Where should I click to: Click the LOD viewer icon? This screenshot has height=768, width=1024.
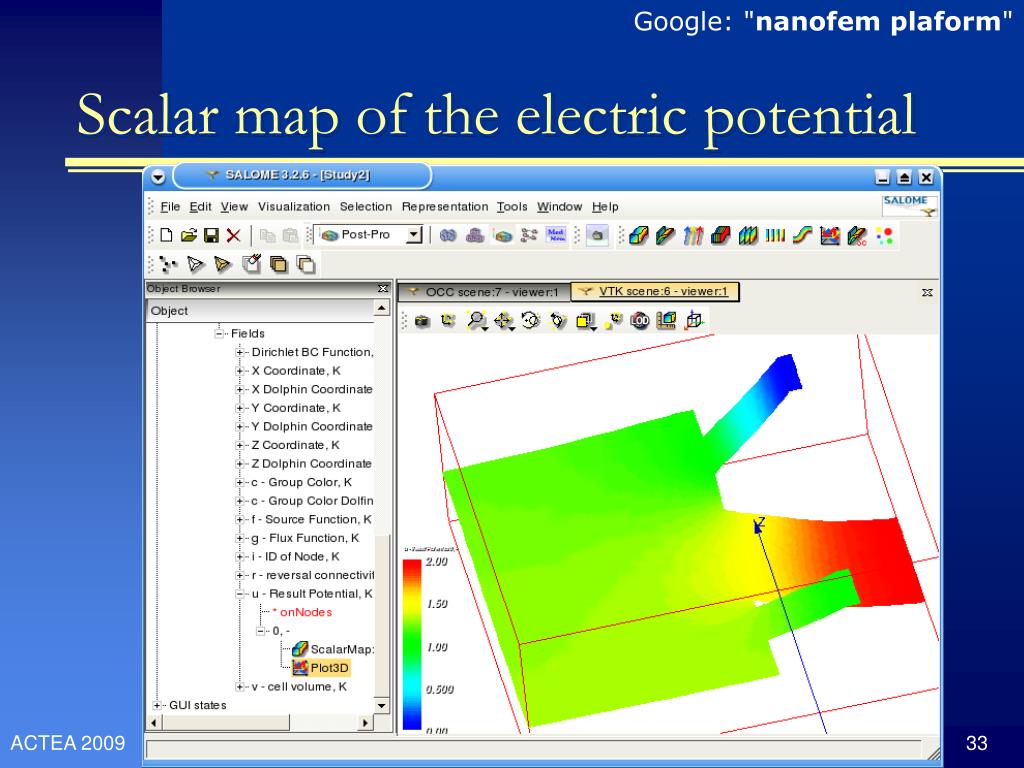[x=640, y=321]
